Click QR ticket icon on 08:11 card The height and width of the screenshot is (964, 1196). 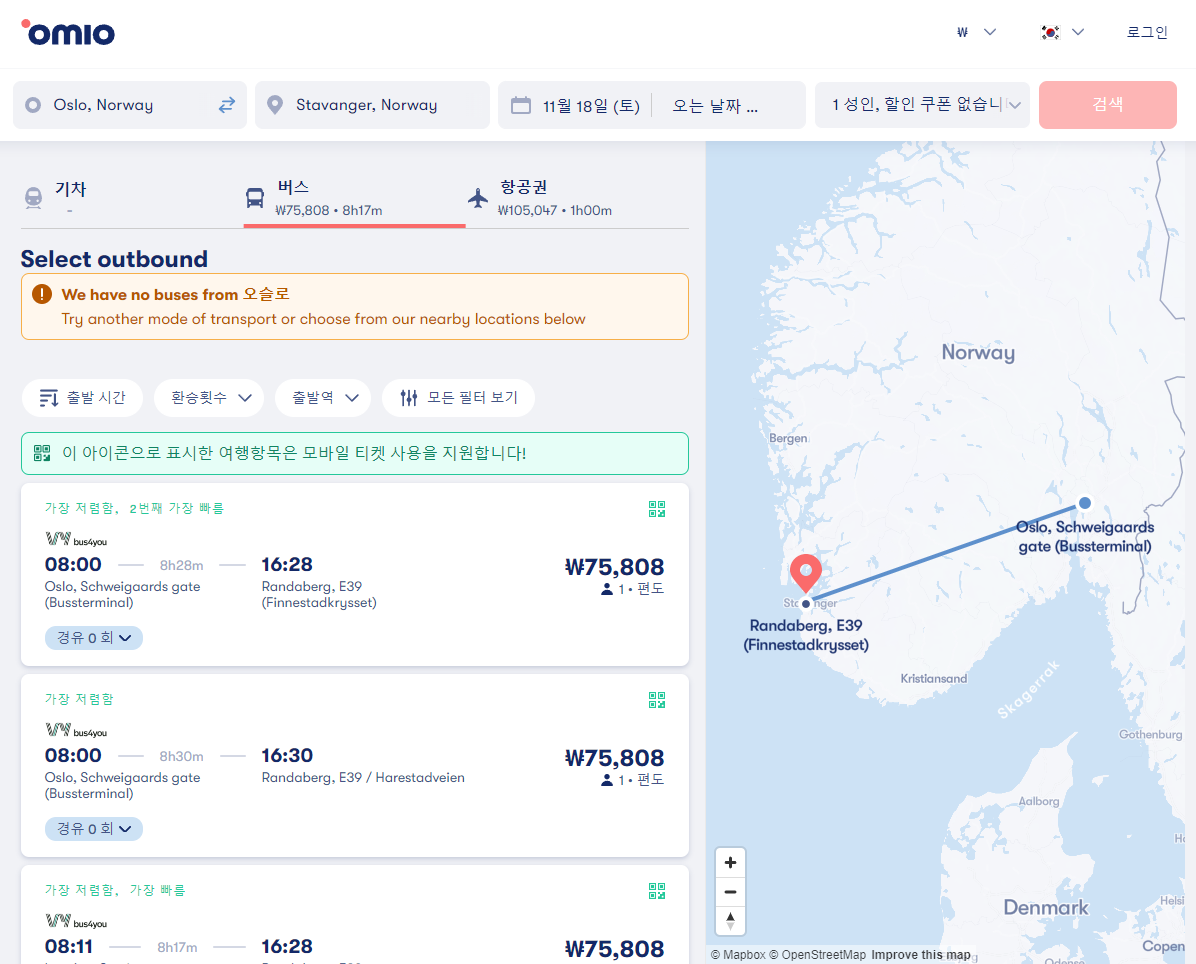tap(657, 891)
